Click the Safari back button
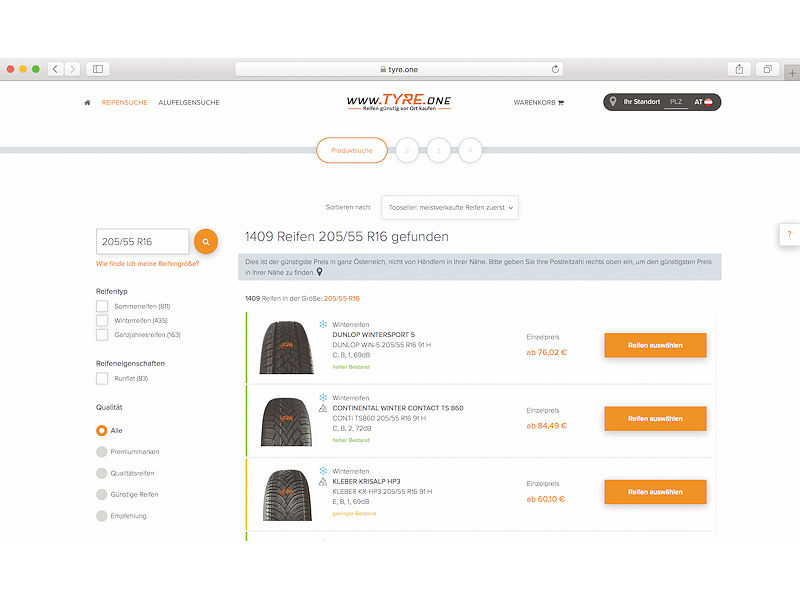Screen dimensions: 800x600 click(56, 69)
